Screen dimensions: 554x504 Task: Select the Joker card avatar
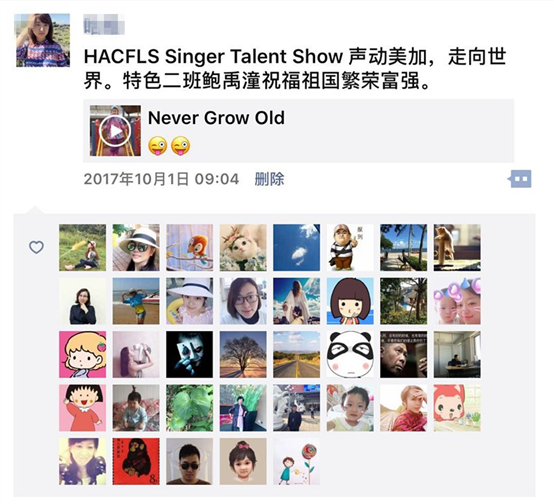click(189, 354)
